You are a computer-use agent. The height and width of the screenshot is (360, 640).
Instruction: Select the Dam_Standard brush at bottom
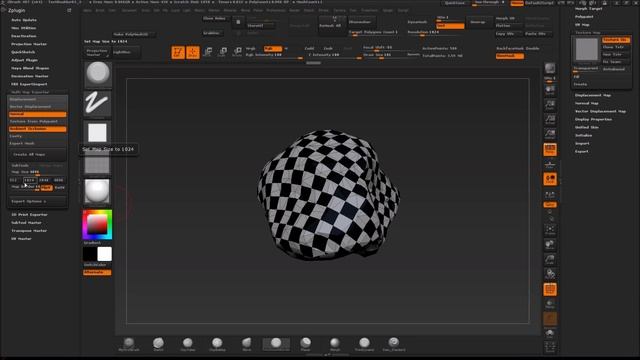tap(394, 344)
